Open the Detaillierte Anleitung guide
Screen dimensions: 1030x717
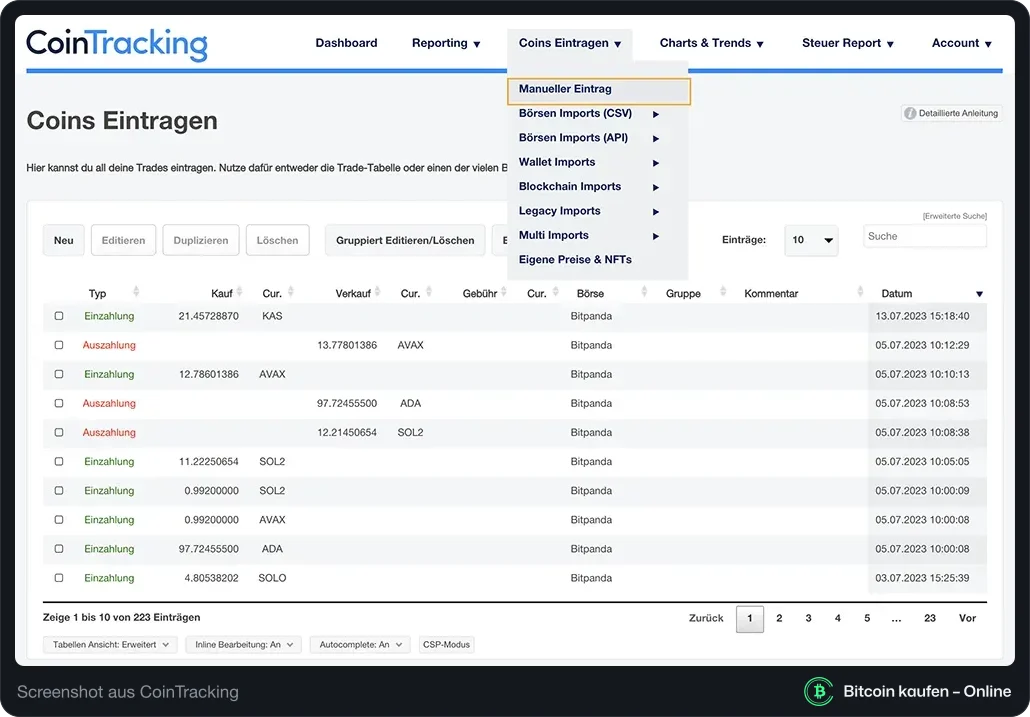click(x=952, y=114)
